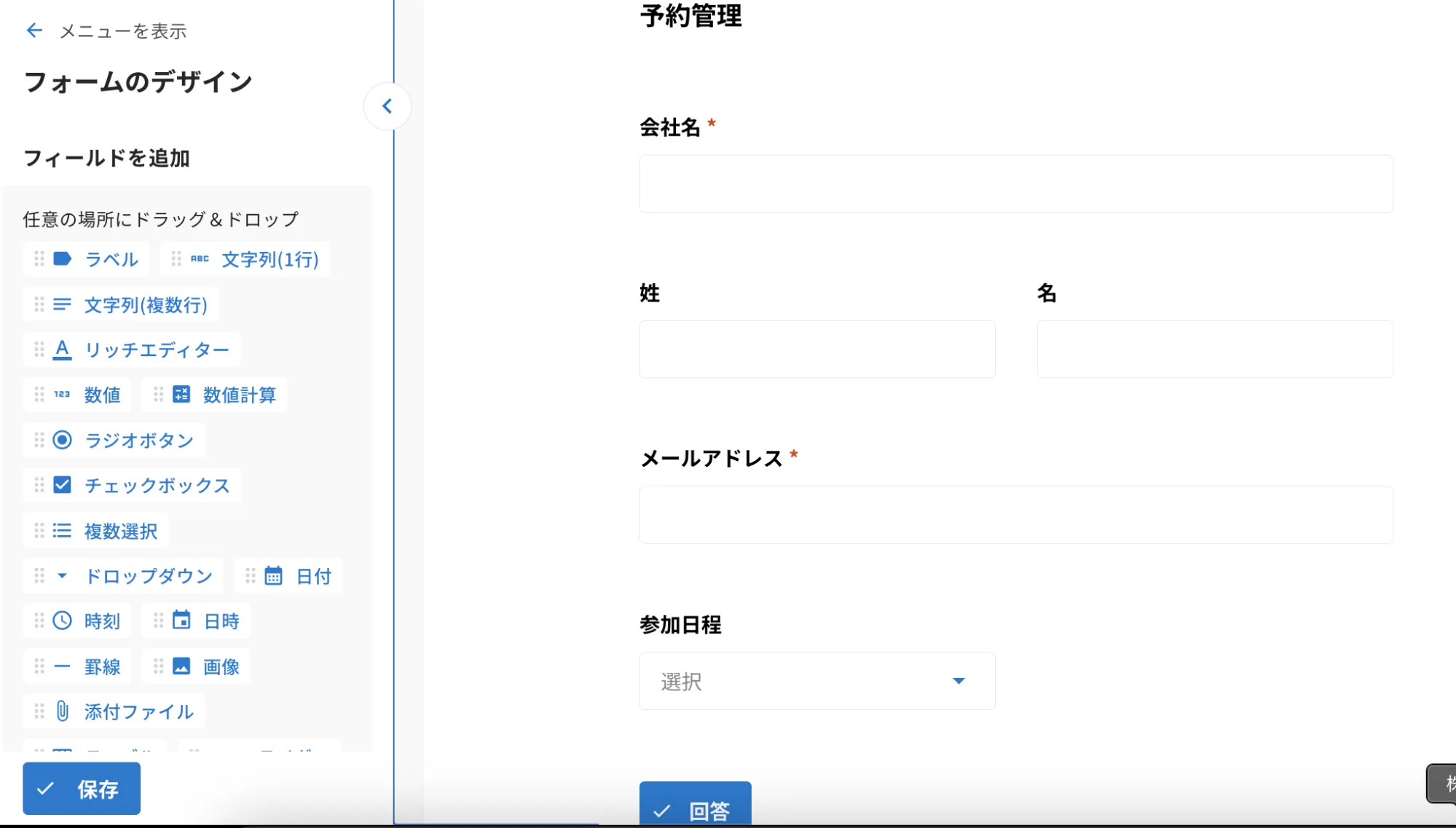Click the 時刻 clock icon
The image size is (1456, 828).
63,620
